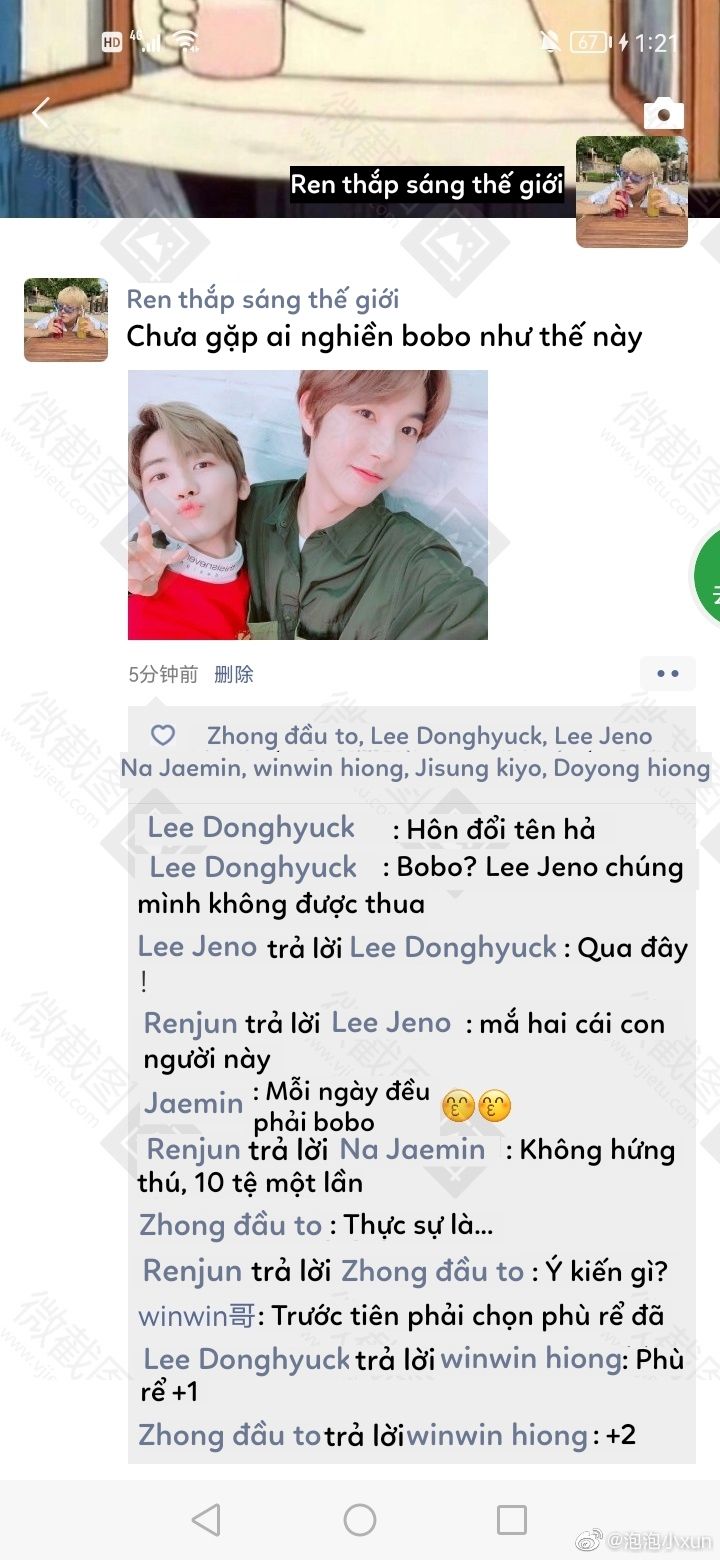Tap the green floating button at right edge
Screen dimensions: 720x1560
[708, 577]
